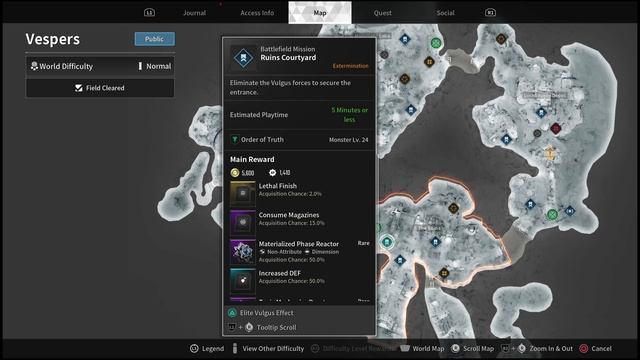Image resolution: width=640 pixels, height=360 pixels.
Task: Click the Legend label in bottom bar
Action: click(213, 349)
